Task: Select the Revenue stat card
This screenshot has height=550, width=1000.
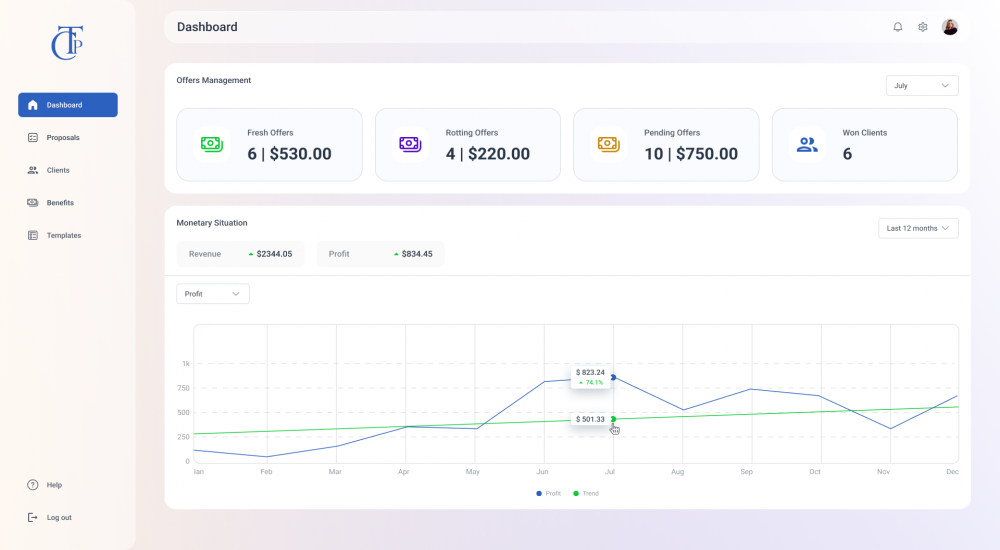Action: (240, 254)
